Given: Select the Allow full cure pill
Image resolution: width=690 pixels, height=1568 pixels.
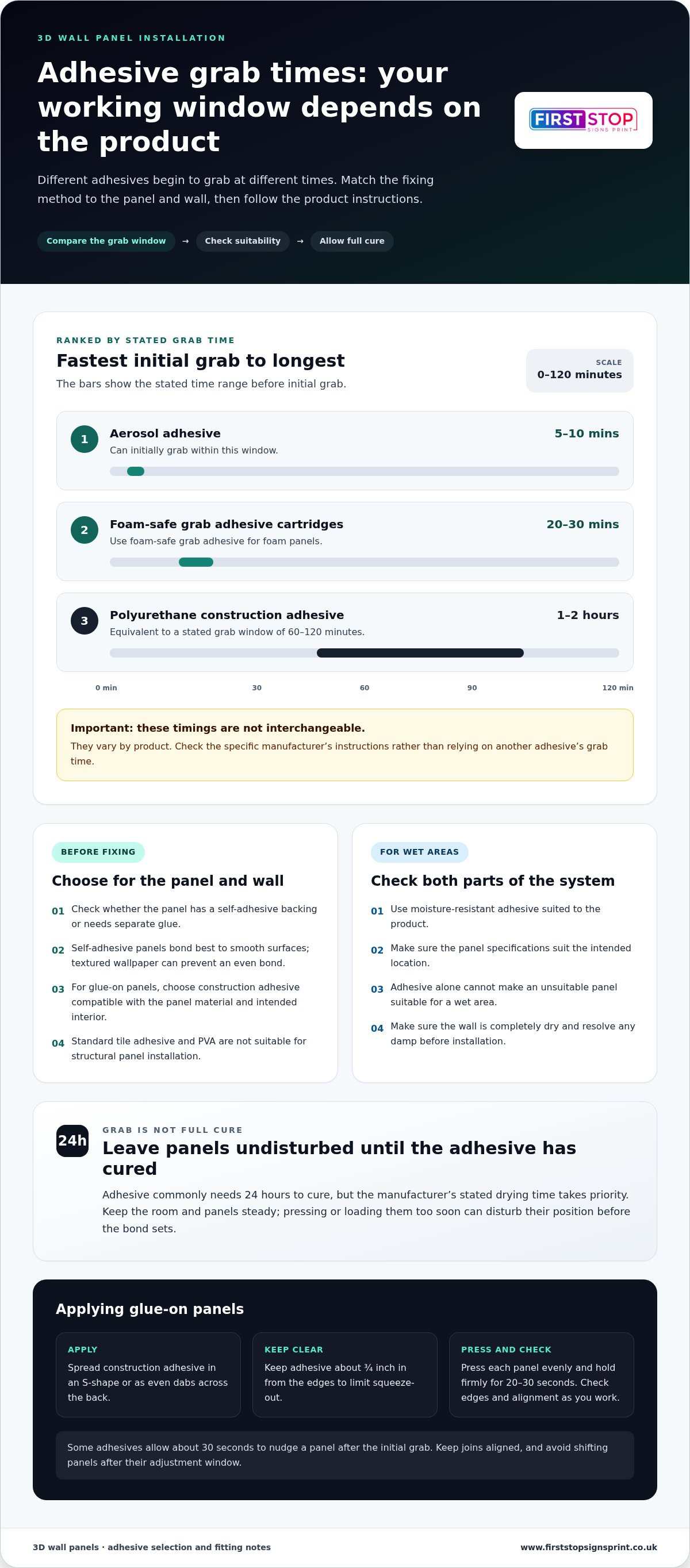Looking at the screenshot, I should pos(352,241).
